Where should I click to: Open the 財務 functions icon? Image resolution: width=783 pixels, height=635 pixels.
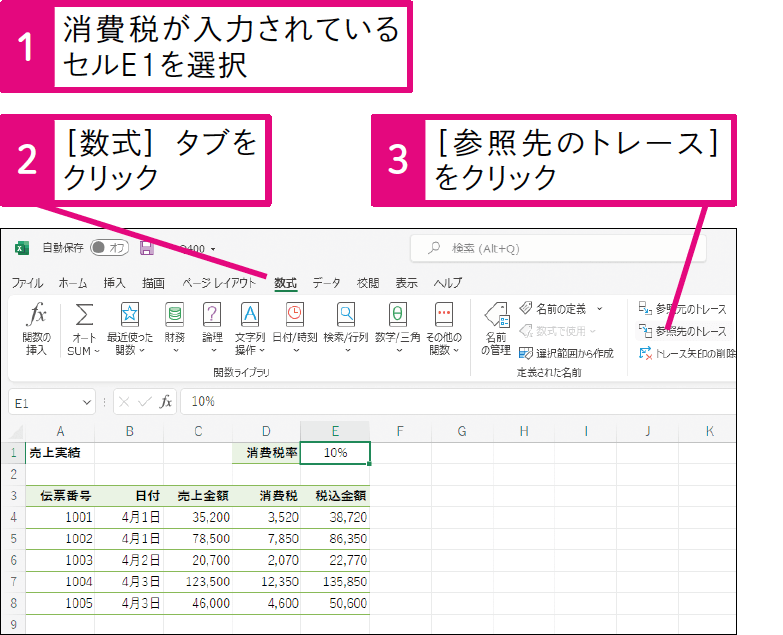[x=175, y=315]
